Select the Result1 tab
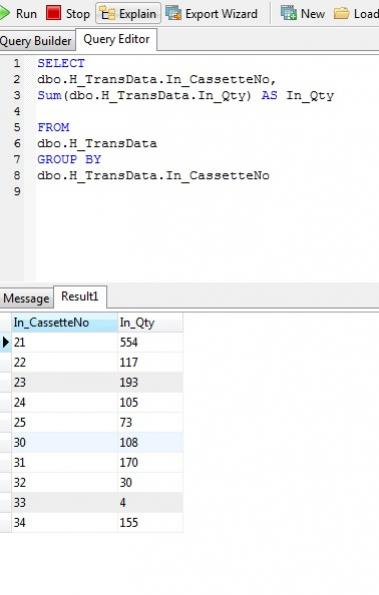 point(80,296)
